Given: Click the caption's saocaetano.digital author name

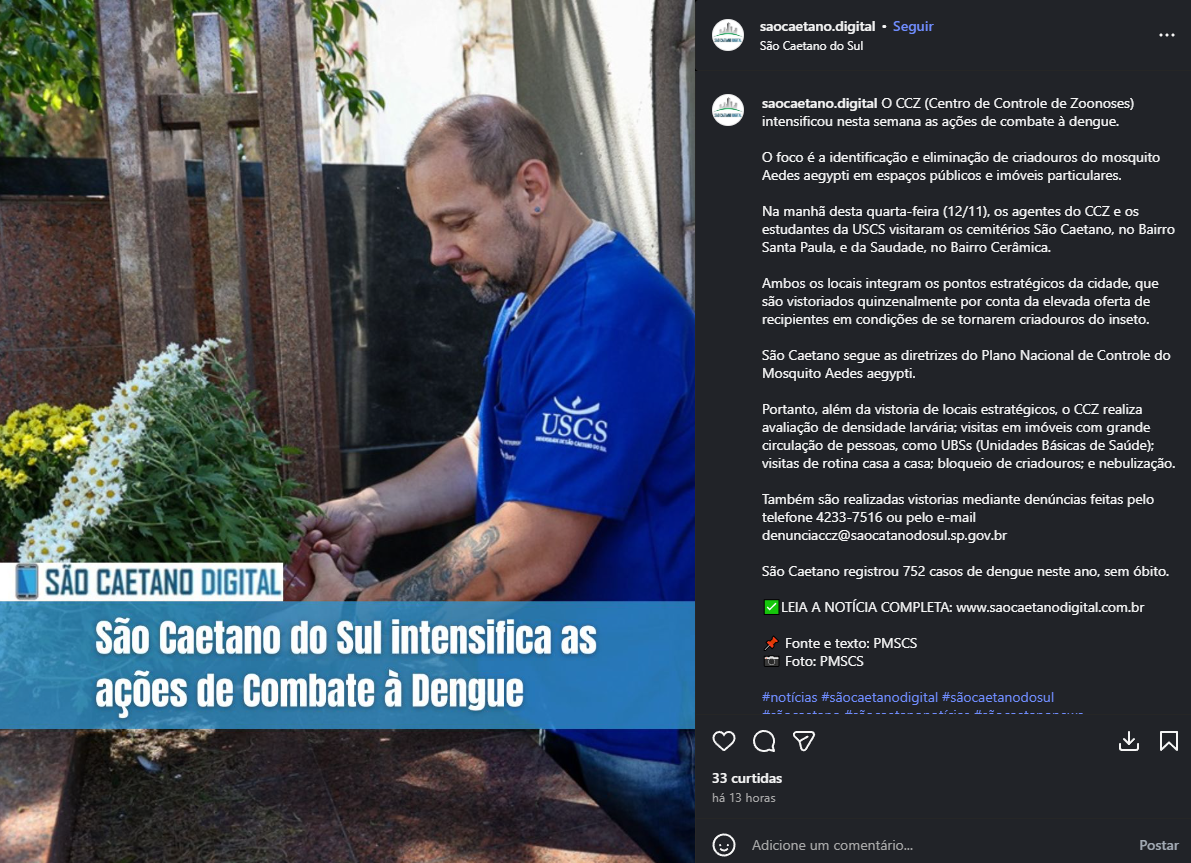Looking at the screenshot, I should pos(819,103).
